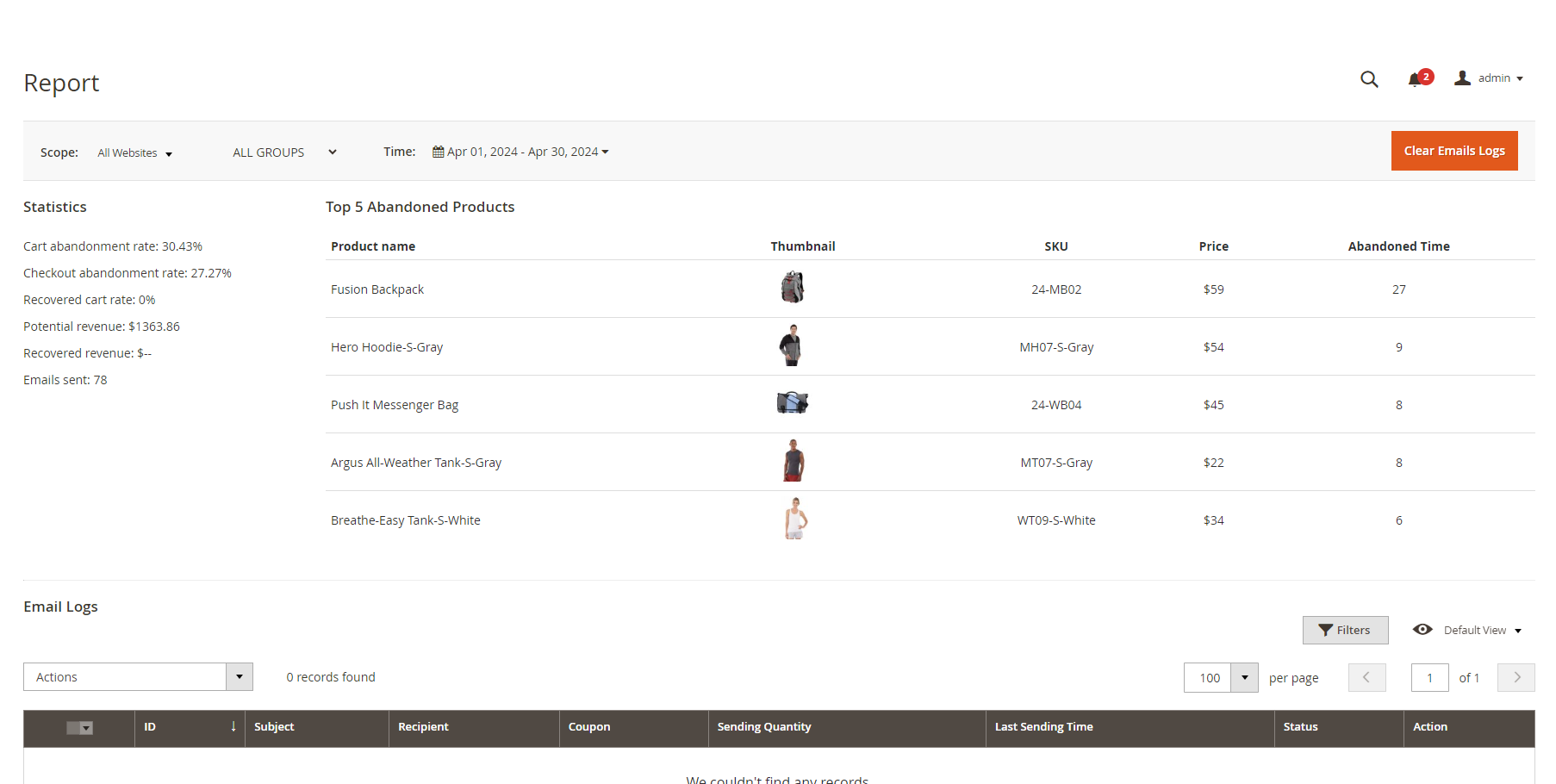Open the Filters button

pos(1344,631)
